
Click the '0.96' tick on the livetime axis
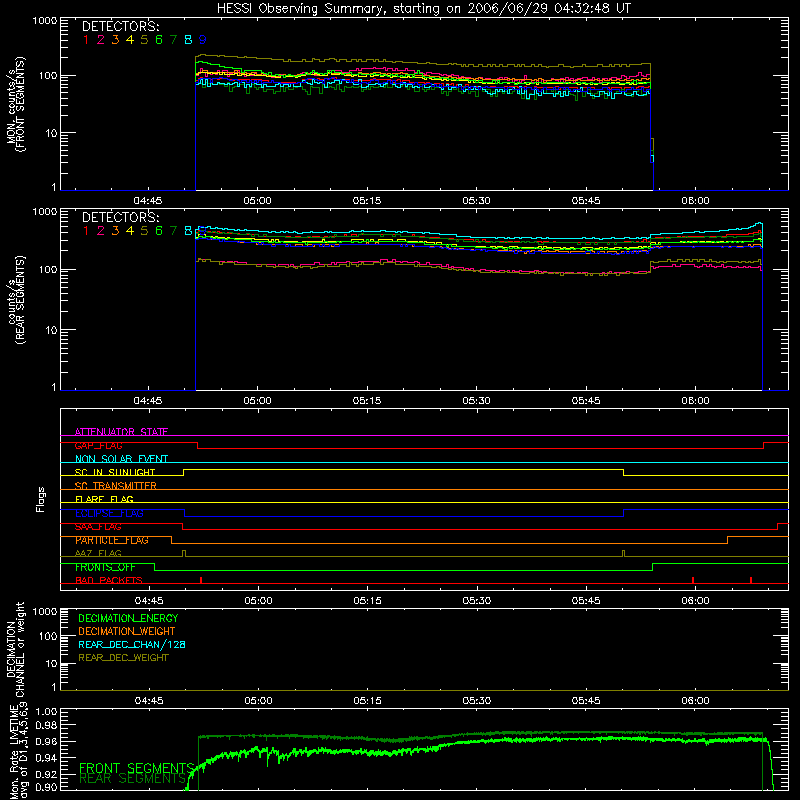point(46,741)
